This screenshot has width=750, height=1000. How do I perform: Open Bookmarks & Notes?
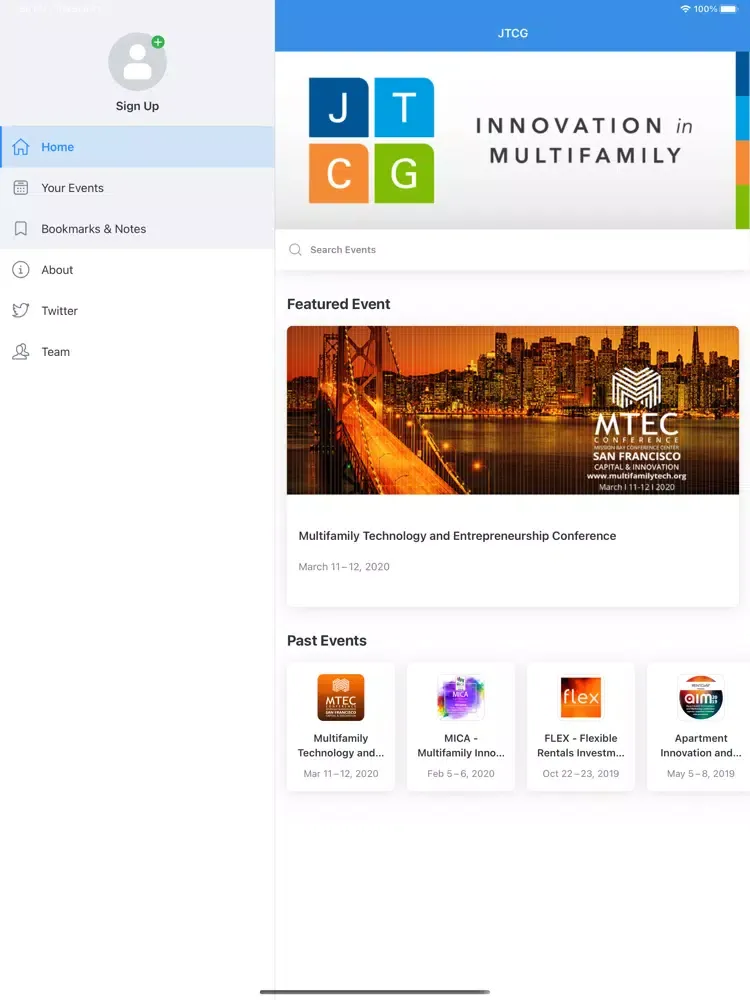click(x=137, y=228)
